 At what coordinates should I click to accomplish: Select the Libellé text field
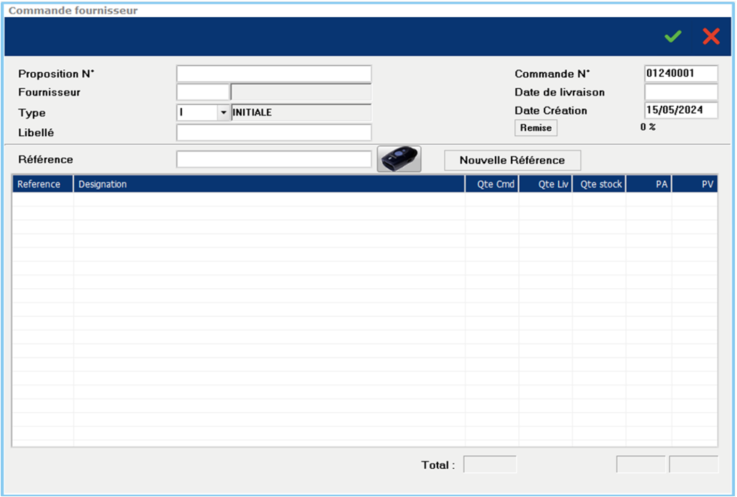273,132
